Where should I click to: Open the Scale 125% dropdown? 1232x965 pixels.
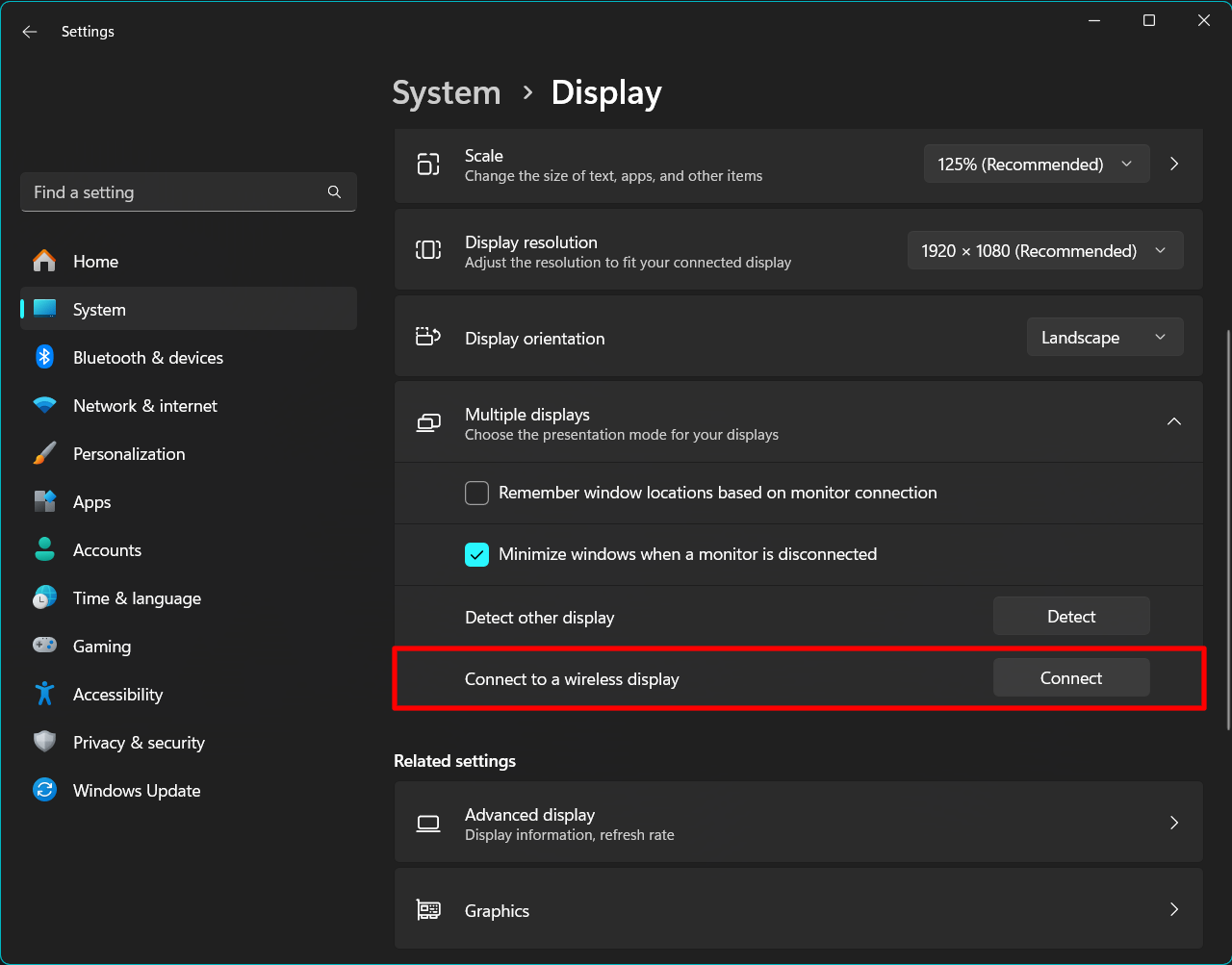(x=1037, y=164)
